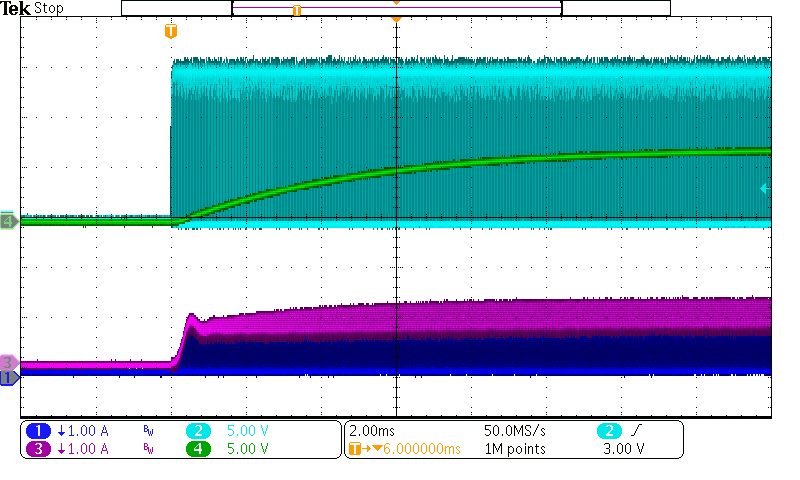Click the channel 4 green ground marker
The width and height of the screenshot is (800, 480).
[x=8, y=221]
